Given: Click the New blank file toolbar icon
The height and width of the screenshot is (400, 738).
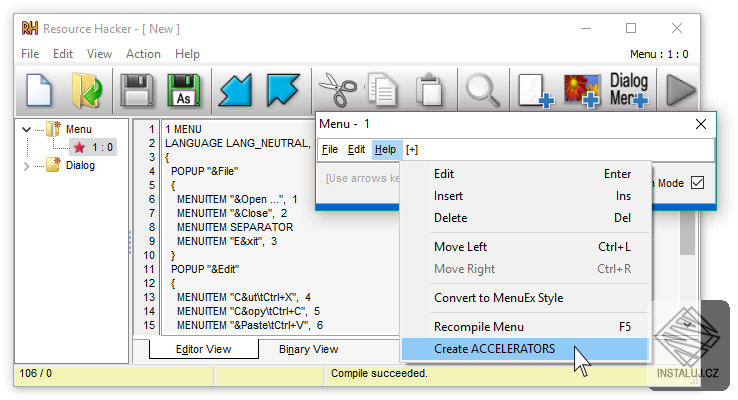Looking at the screenshot, I should 39,89.
